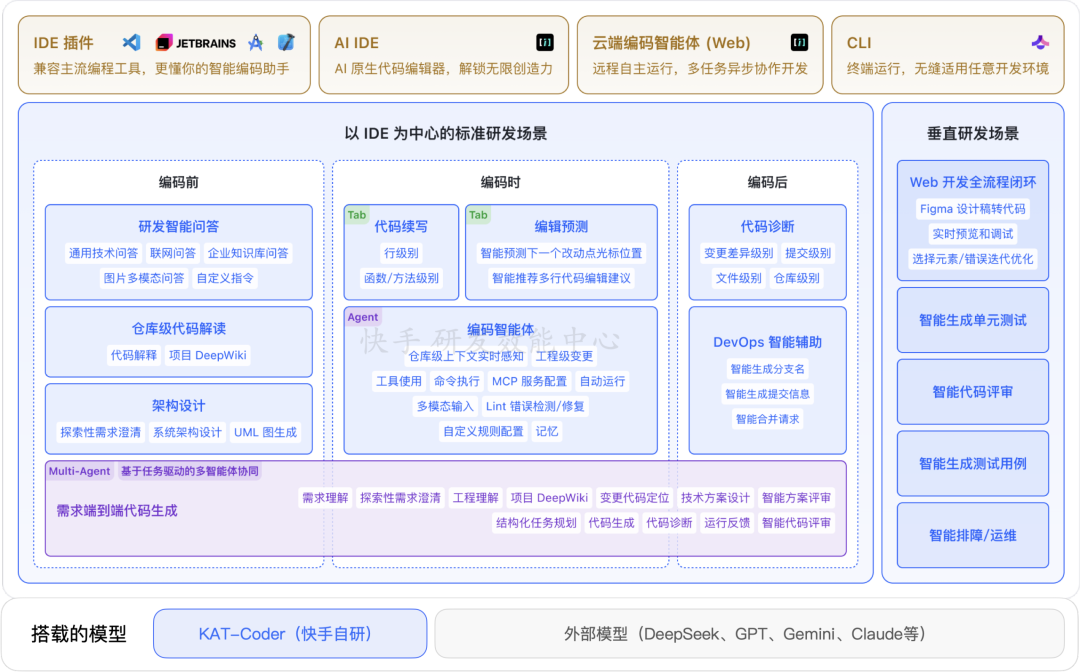Click the 图片多模态问答 chip
The height and width of the screenshot is (672, 1080).
[144, 277]
